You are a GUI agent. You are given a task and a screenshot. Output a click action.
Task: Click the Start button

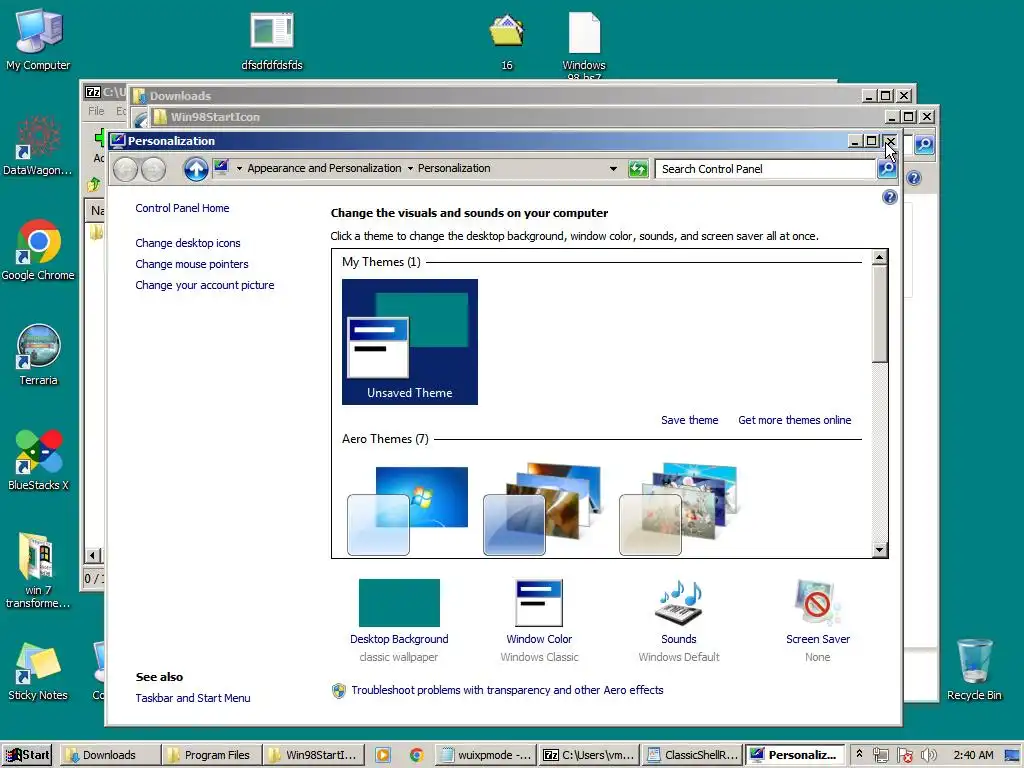(x=28, y=755)
